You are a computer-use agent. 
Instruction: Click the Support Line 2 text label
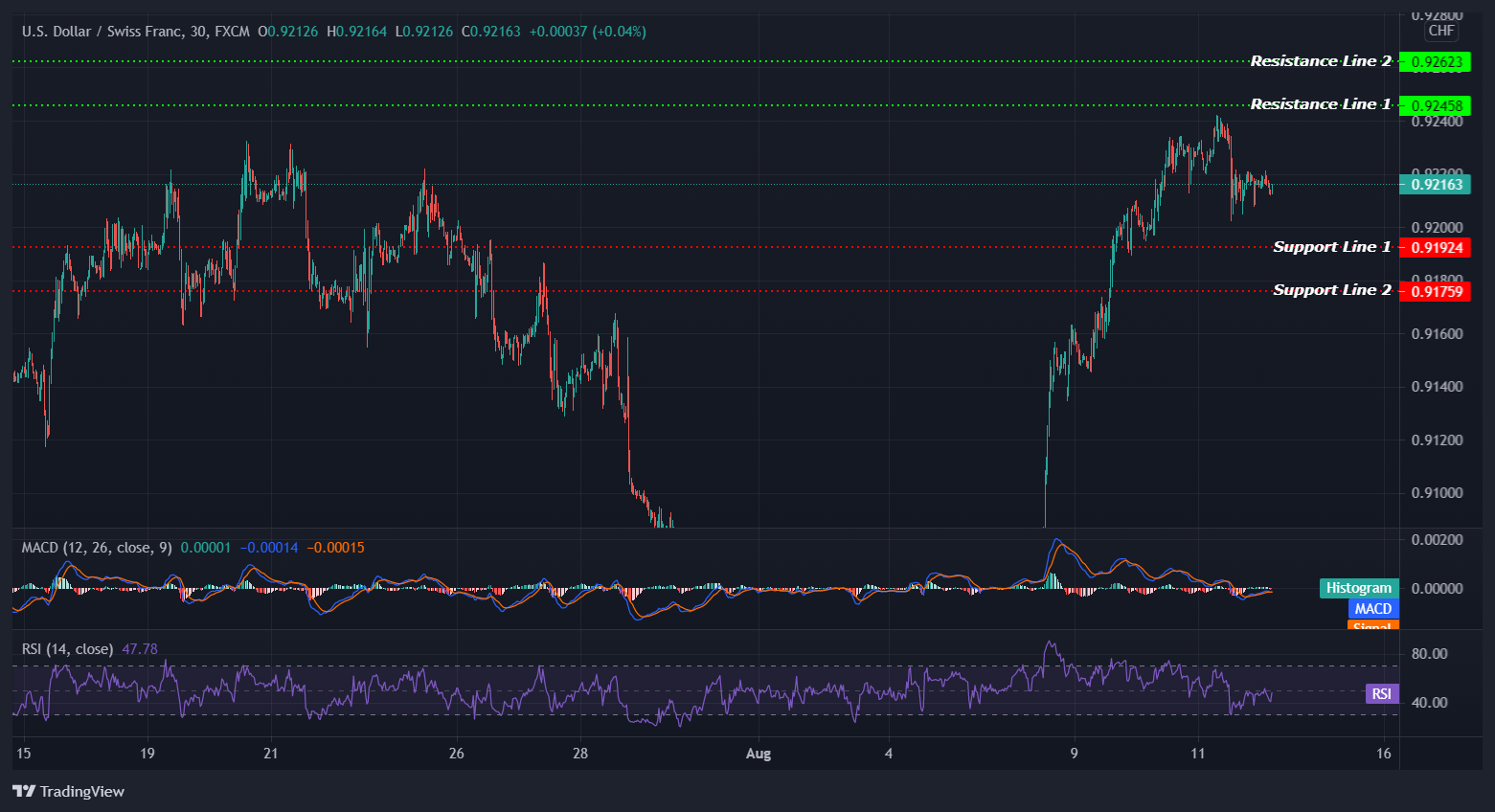coord(1331,289)
